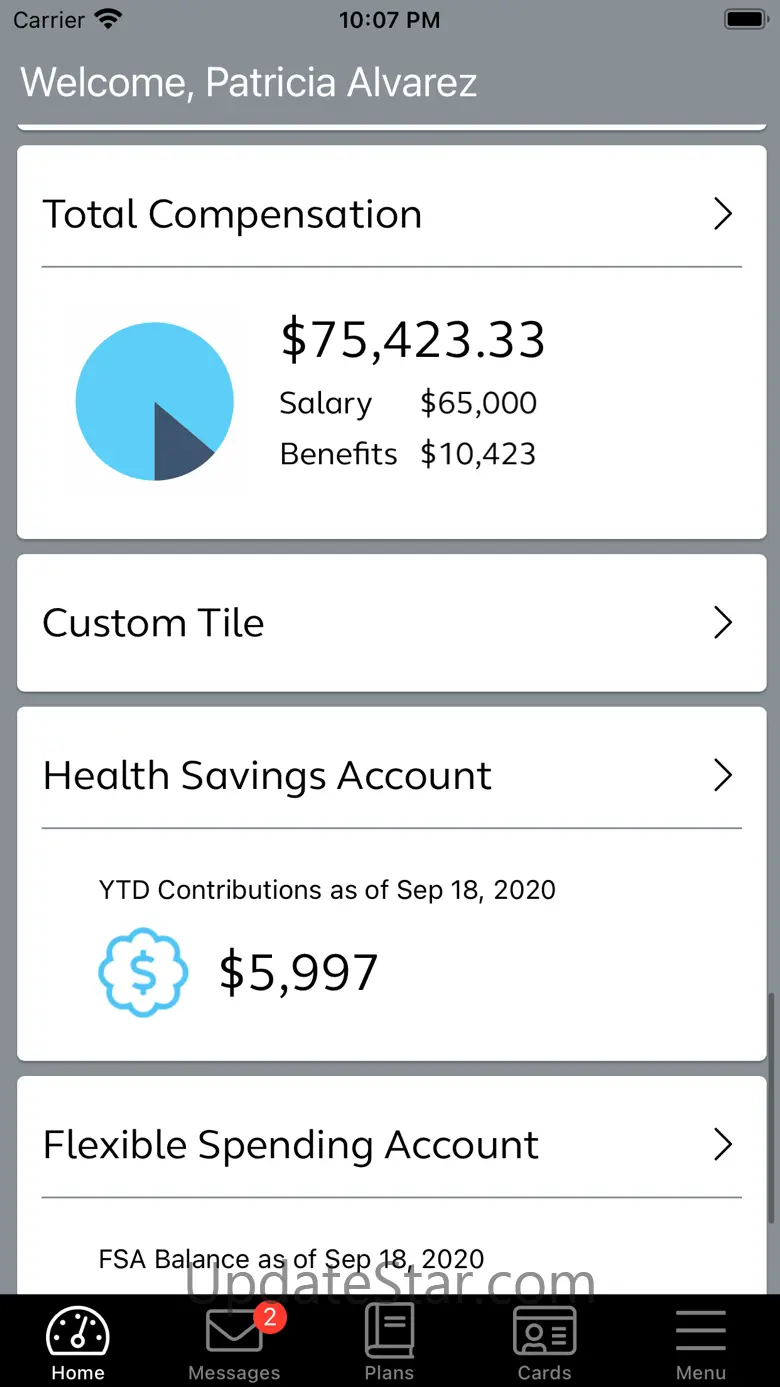Screen dimensions: 780x1387
Task: Open the Messages envelope icon
Action: click(x=232, y=1332)
